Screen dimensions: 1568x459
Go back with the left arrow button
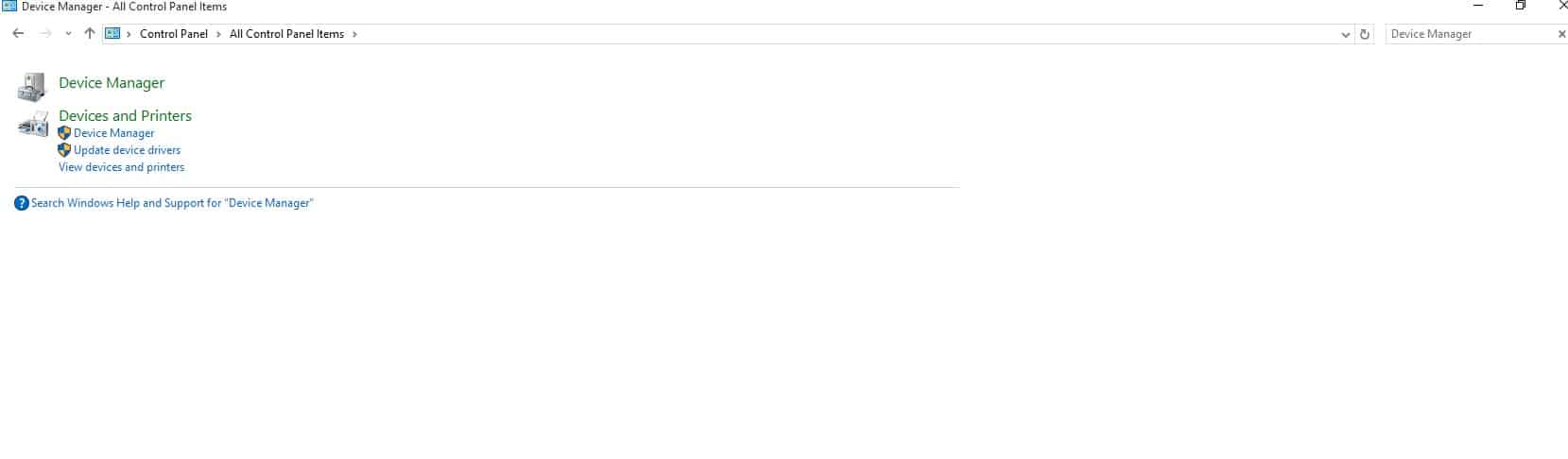(18, 34)
